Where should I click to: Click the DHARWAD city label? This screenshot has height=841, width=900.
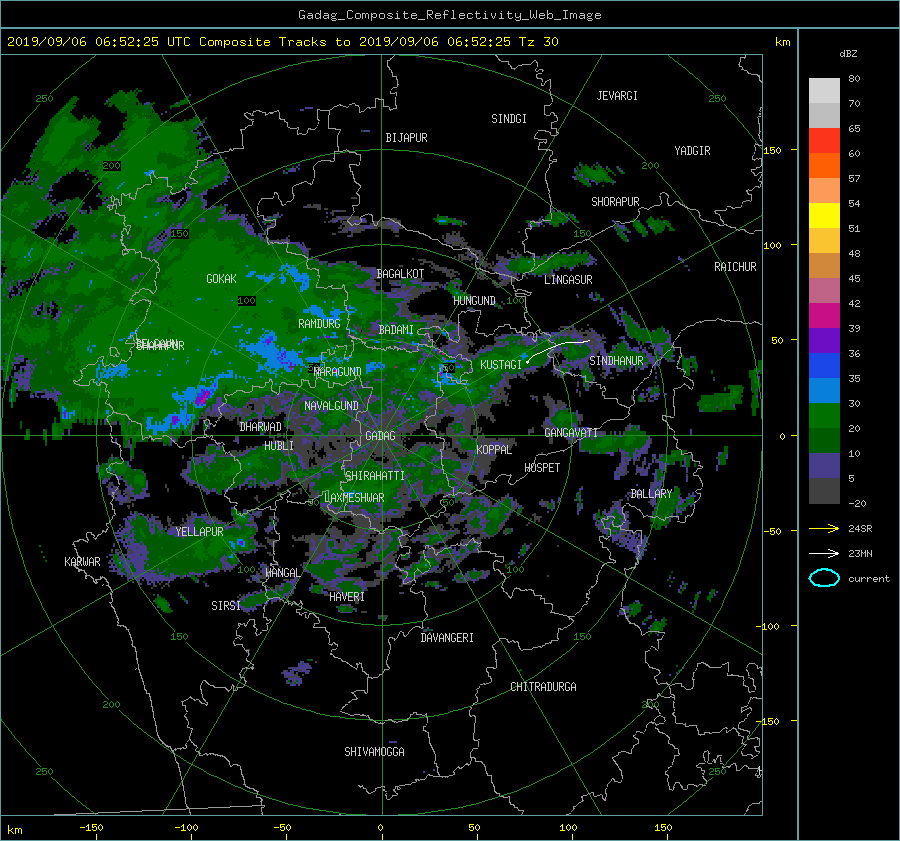(x=260, y=427)
